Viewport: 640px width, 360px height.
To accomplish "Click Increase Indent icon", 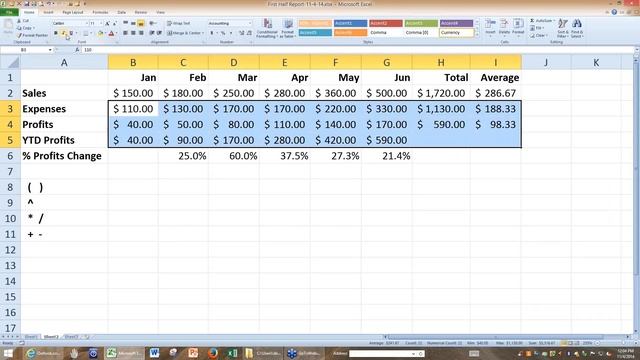I will [159, 33].
